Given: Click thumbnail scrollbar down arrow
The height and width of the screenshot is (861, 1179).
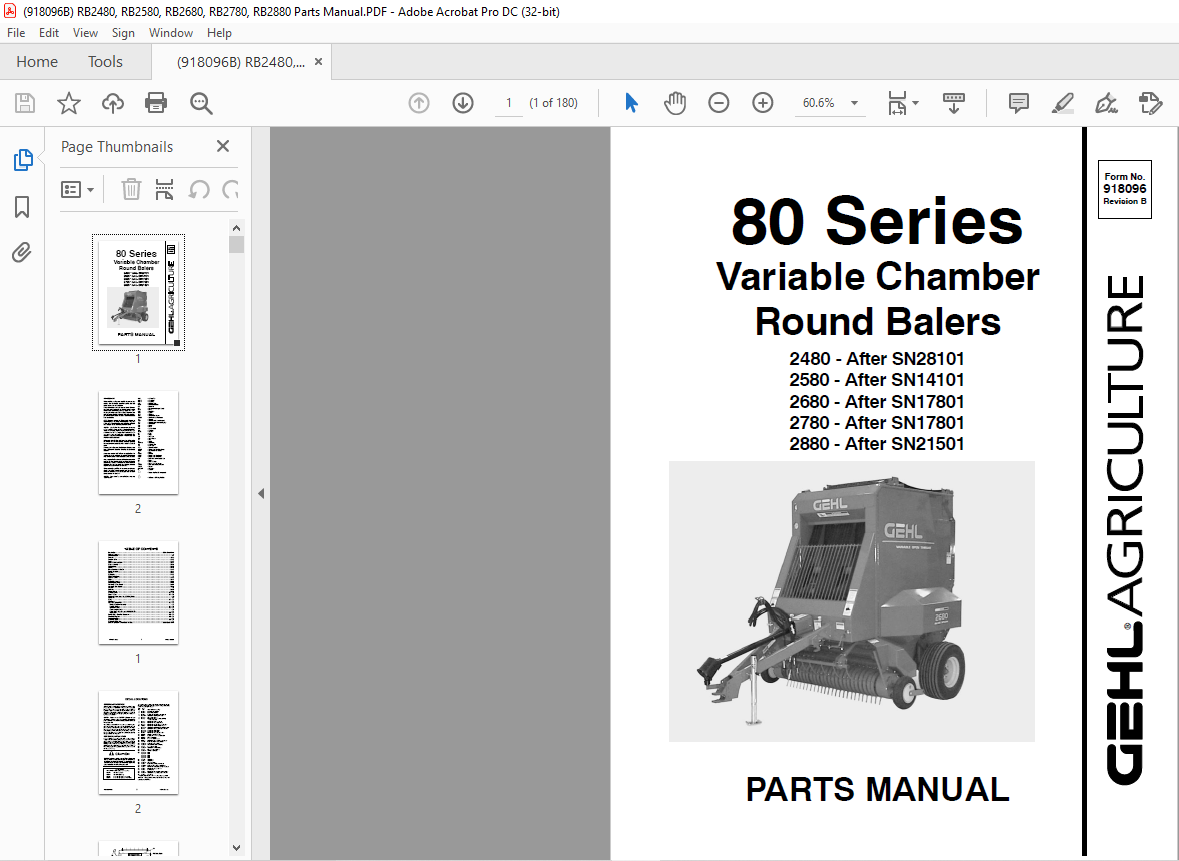Looking at the screenshot, I should (236, 847).
